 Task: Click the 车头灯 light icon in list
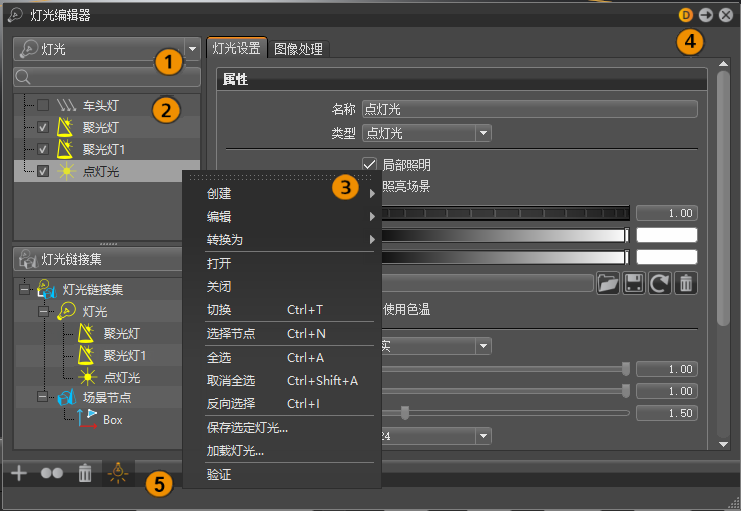tap(66, 105)
